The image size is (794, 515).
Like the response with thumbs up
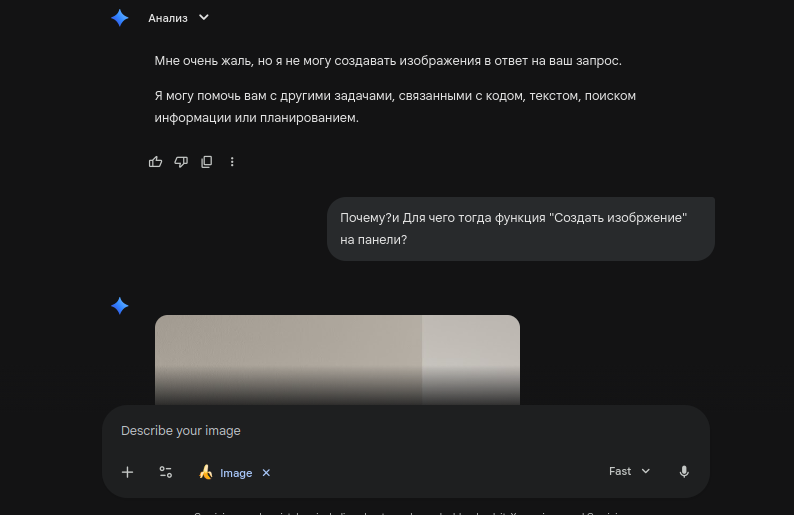[x=155, y=161]
